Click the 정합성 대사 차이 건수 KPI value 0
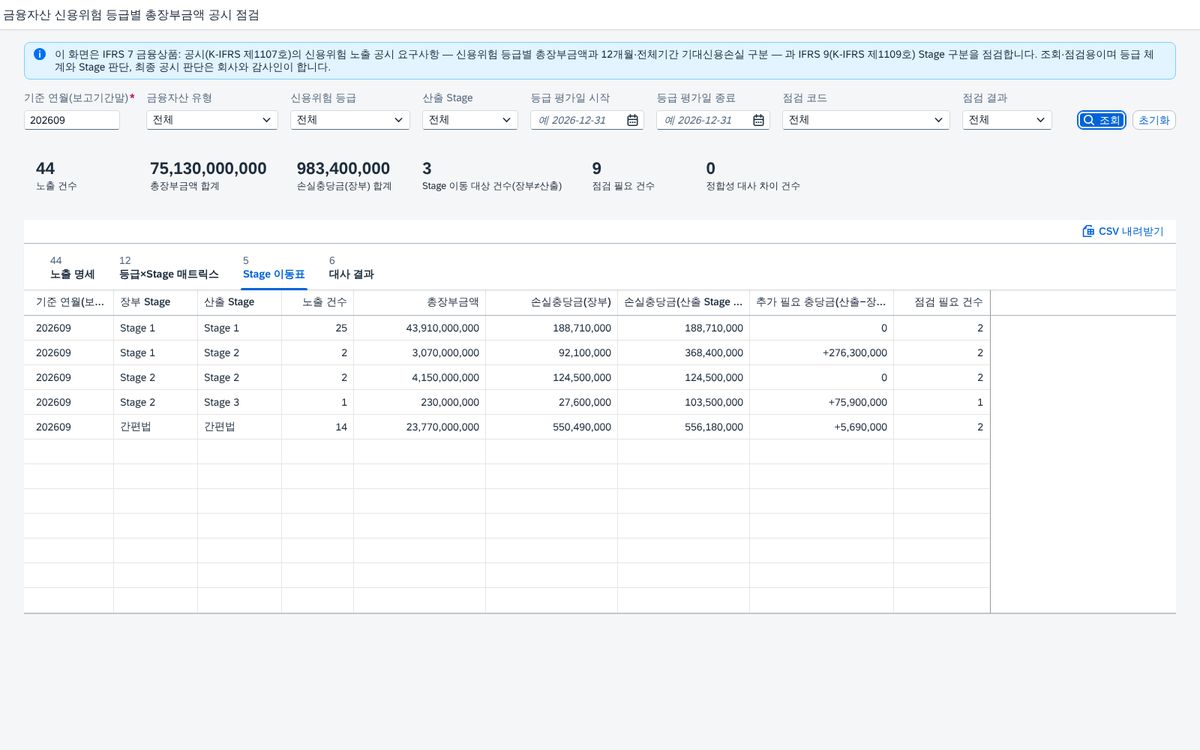The image size is (1200, 750). (x=711, y=168)
